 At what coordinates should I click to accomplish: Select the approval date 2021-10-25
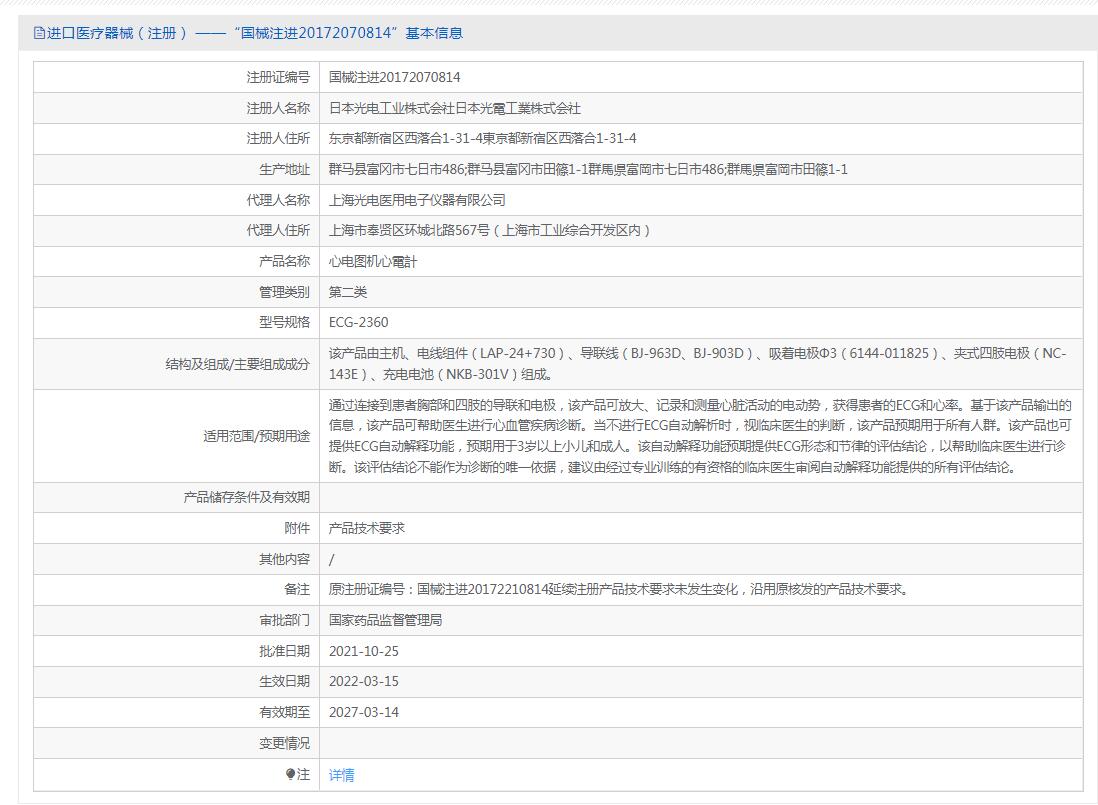coord(363,651)
